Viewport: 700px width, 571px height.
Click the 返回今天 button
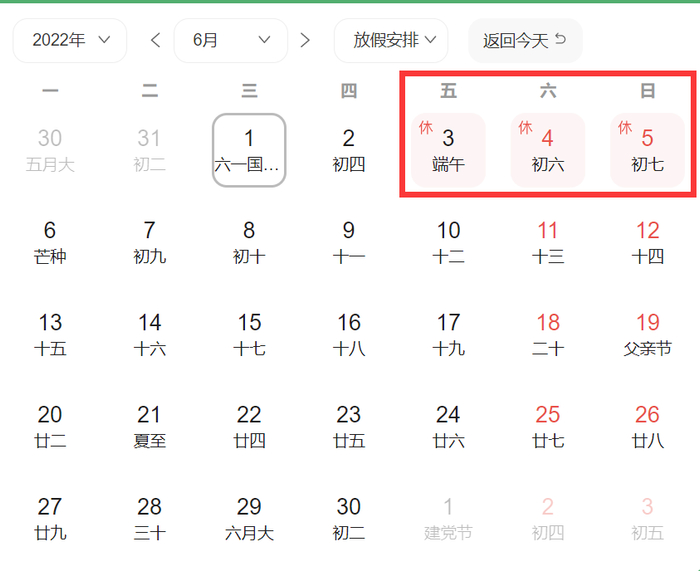pyautogui.click(x=525, y=40)
